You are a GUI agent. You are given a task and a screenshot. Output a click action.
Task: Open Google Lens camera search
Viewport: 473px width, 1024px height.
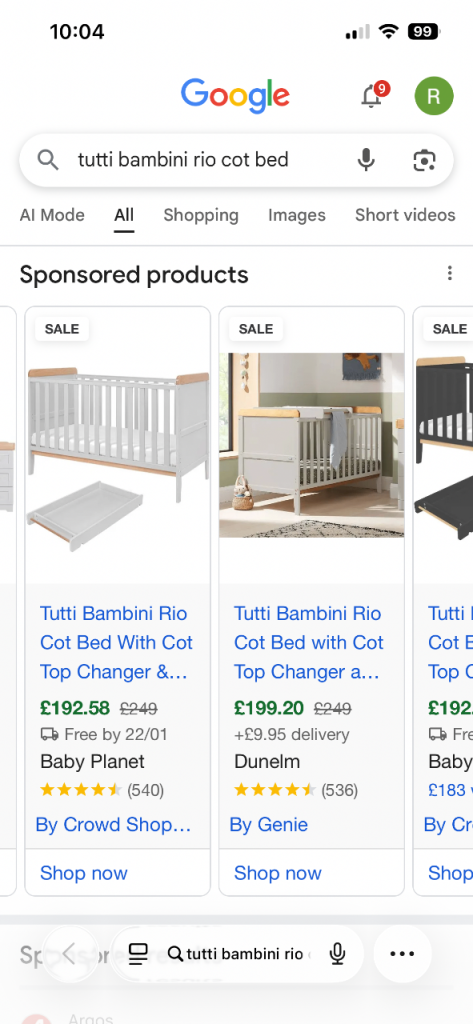[x=425, y=160]
